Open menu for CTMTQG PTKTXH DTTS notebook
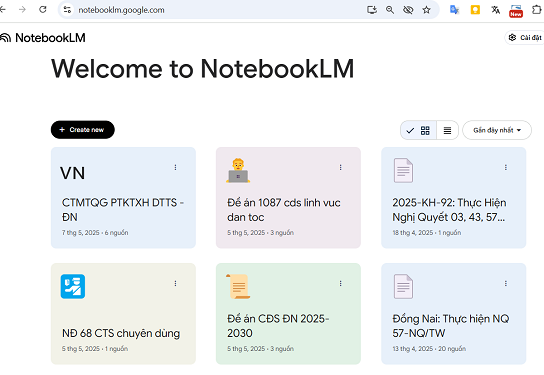 point(176,168)
